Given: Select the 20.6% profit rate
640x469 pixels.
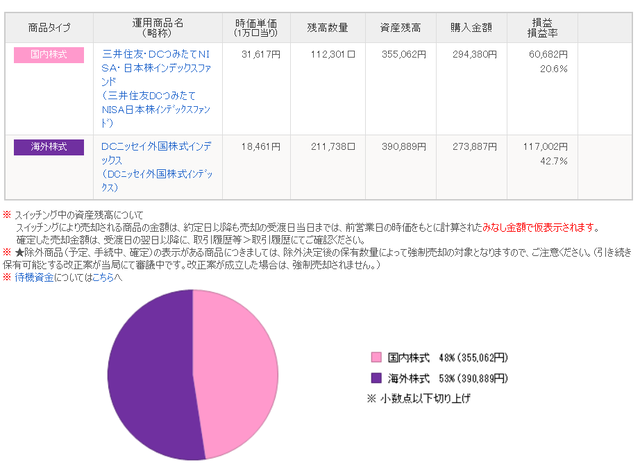Looking at the screenshot, I should pos(553,69).
